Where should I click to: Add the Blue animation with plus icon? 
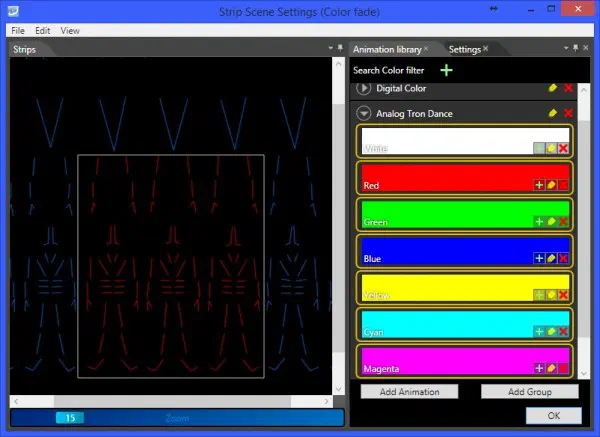click(539, 258)
